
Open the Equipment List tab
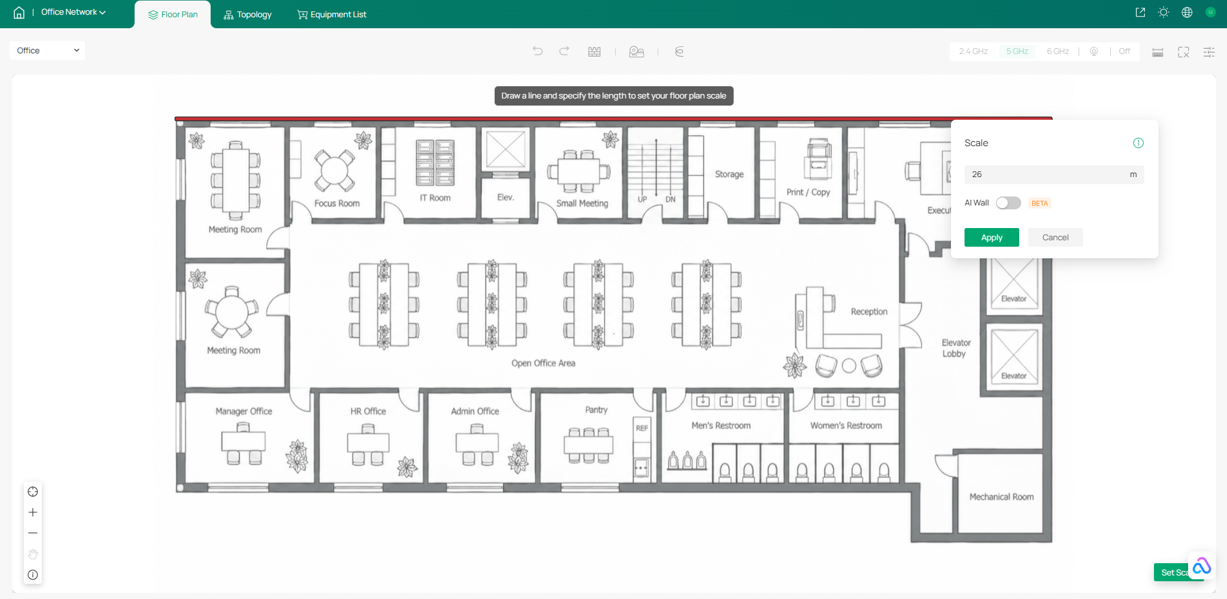331,15
